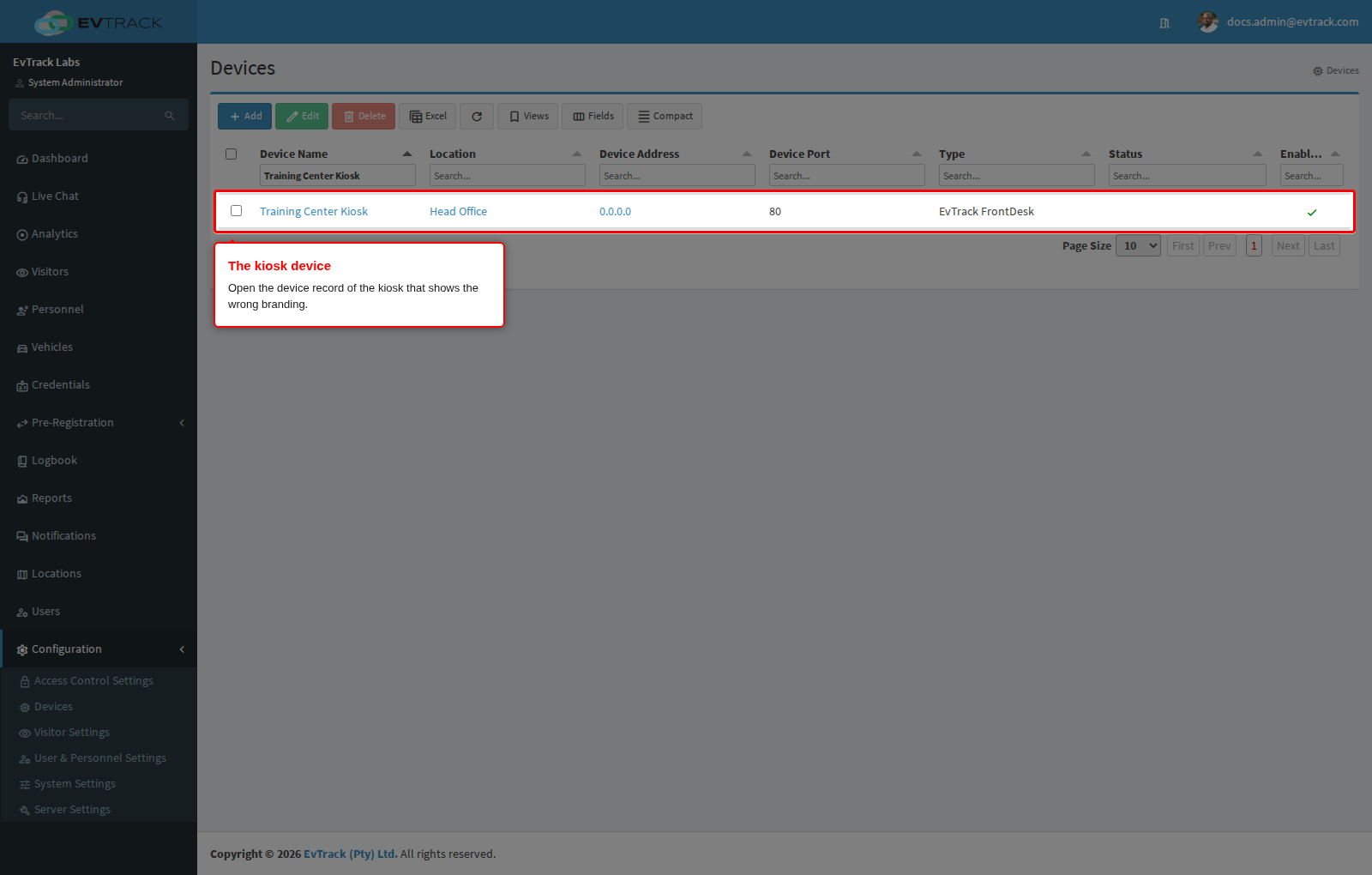Open the Head Office location link
Screen dimensions: 1372x875
[x=458, y=212]
